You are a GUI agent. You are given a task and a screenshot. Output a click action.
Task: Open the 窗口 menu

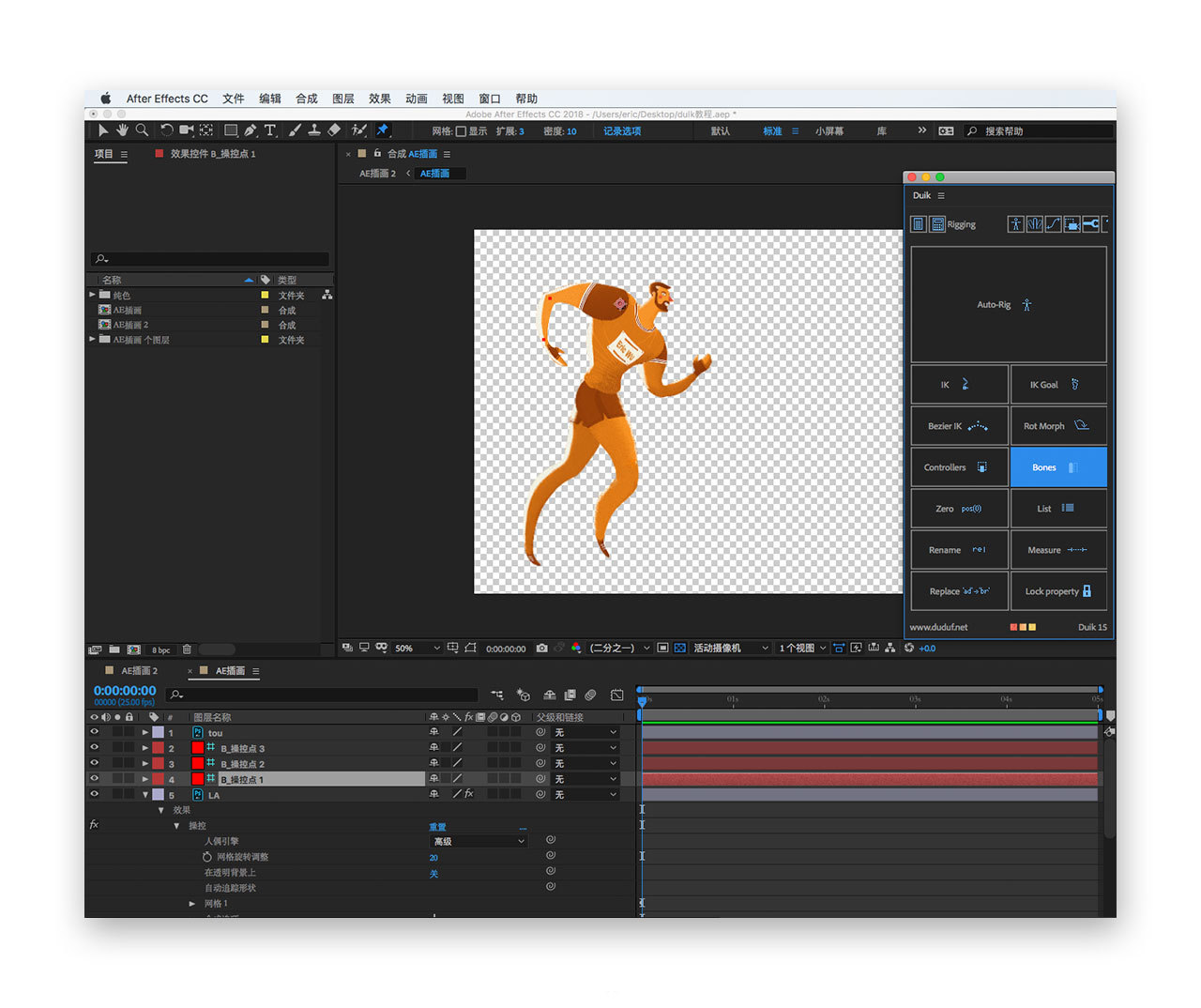tap(490, 99)
